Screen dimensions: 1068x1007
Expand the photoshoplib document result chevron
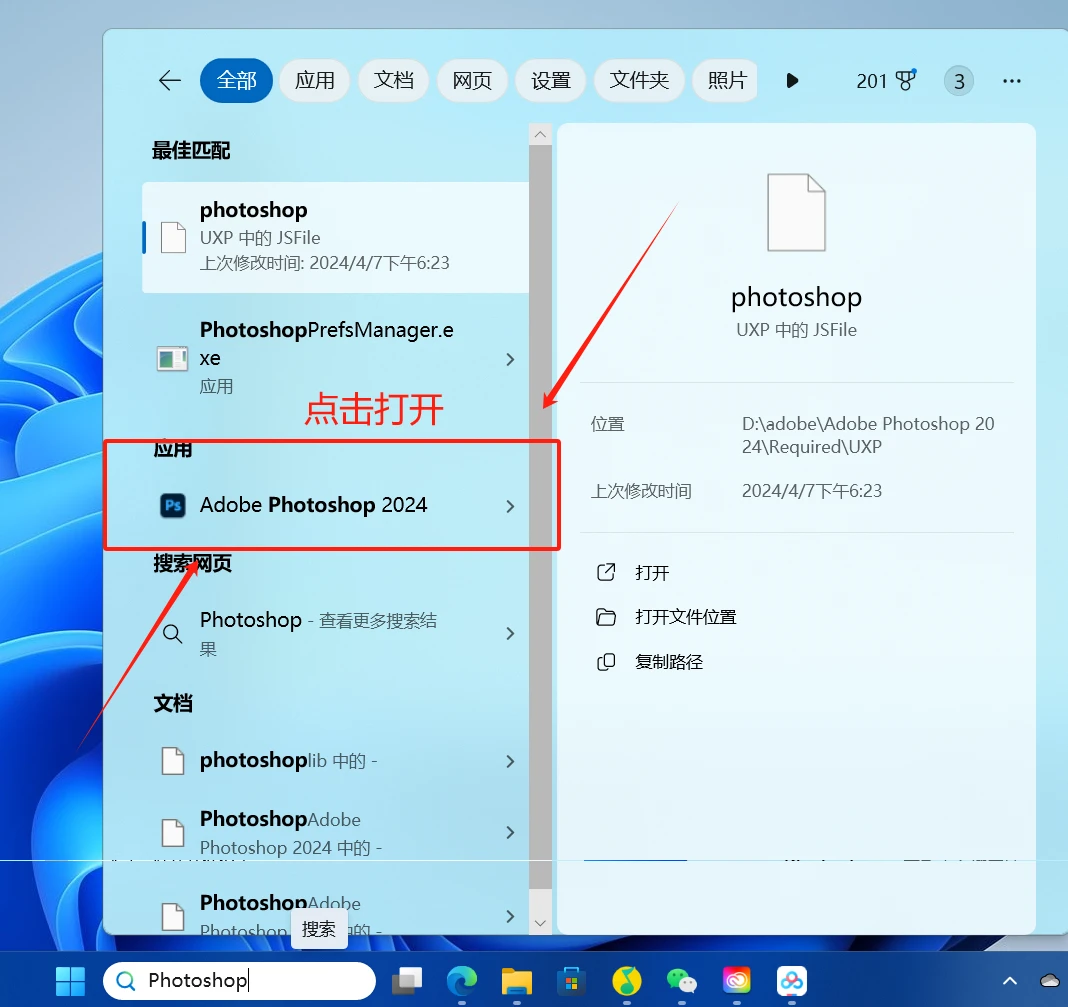pyautogui.click(x=510, y=761)
